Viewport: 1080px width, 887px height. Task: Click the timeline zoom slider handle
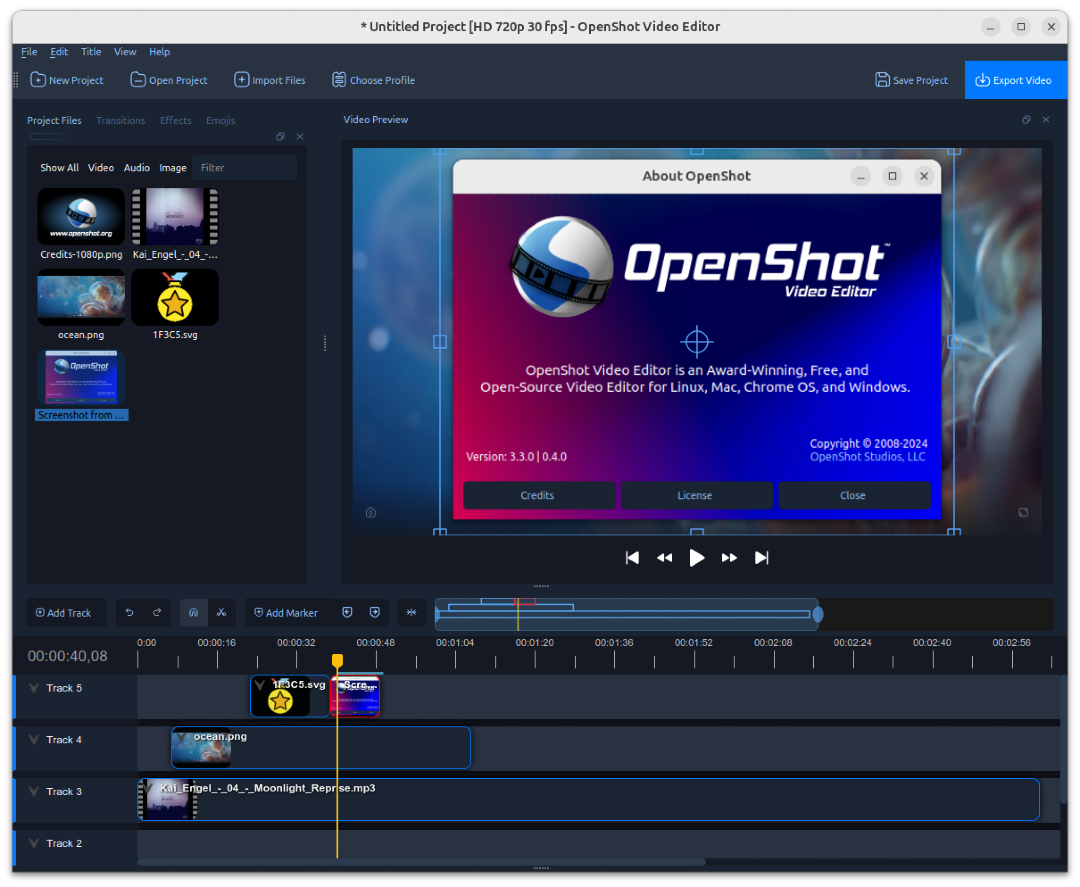pos(819,614)
